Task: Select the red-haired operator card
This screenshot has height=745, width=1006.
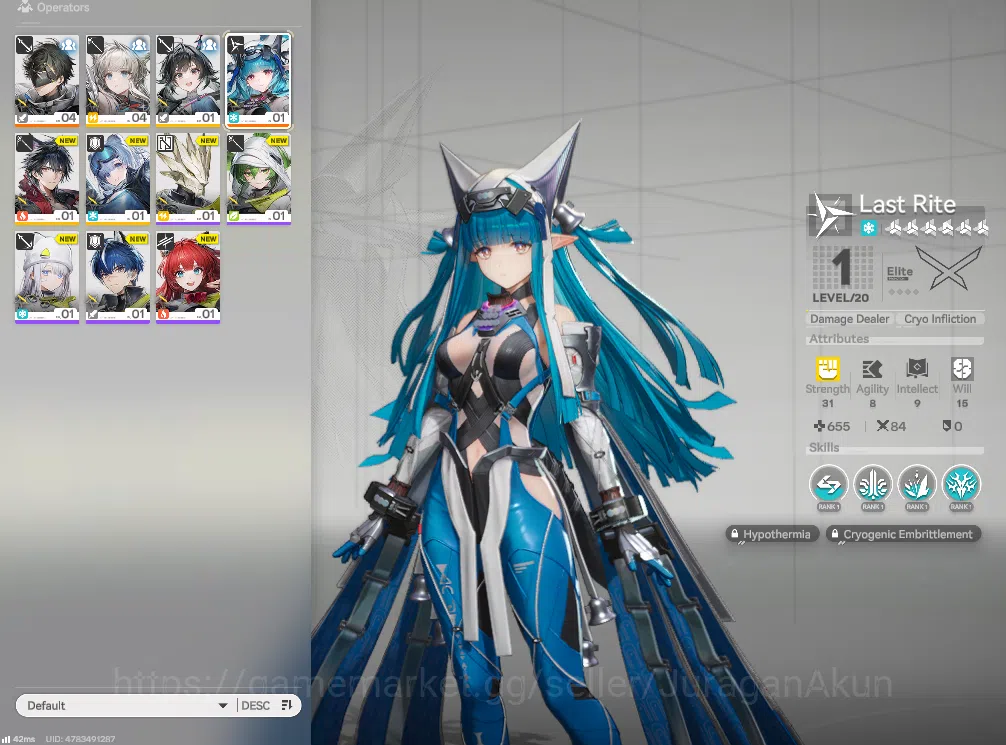Action: (x=188, y=277)
